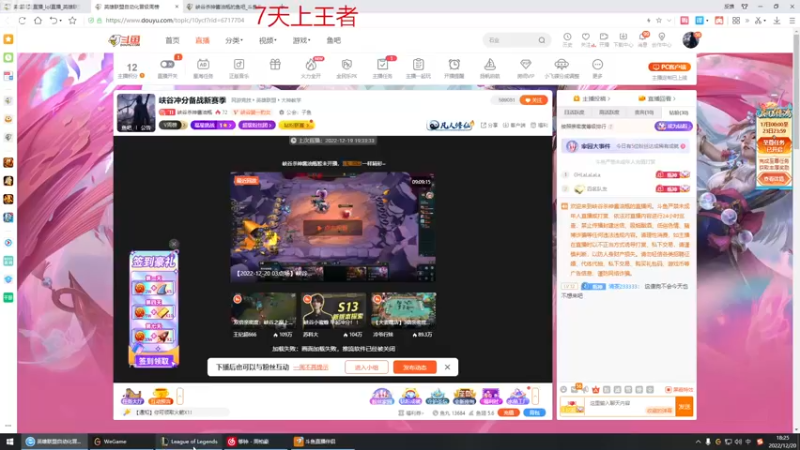The width and height of the screenshot is (800, 450).
Task: Select the 直播 nav item
Action: 203,40
